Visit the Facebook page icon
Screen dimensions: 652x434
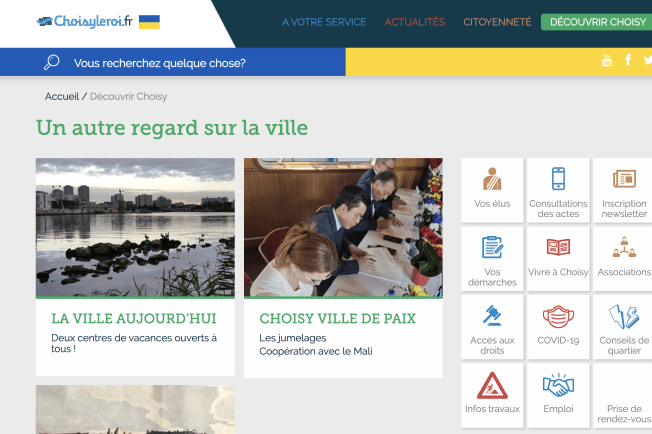tap(628, 60)
